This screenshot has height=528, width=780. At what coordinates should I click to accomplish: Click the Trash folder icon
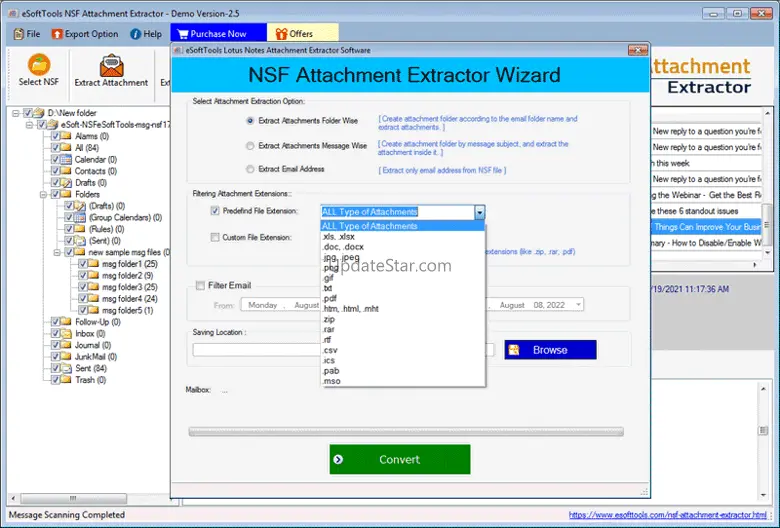point(66,380)
